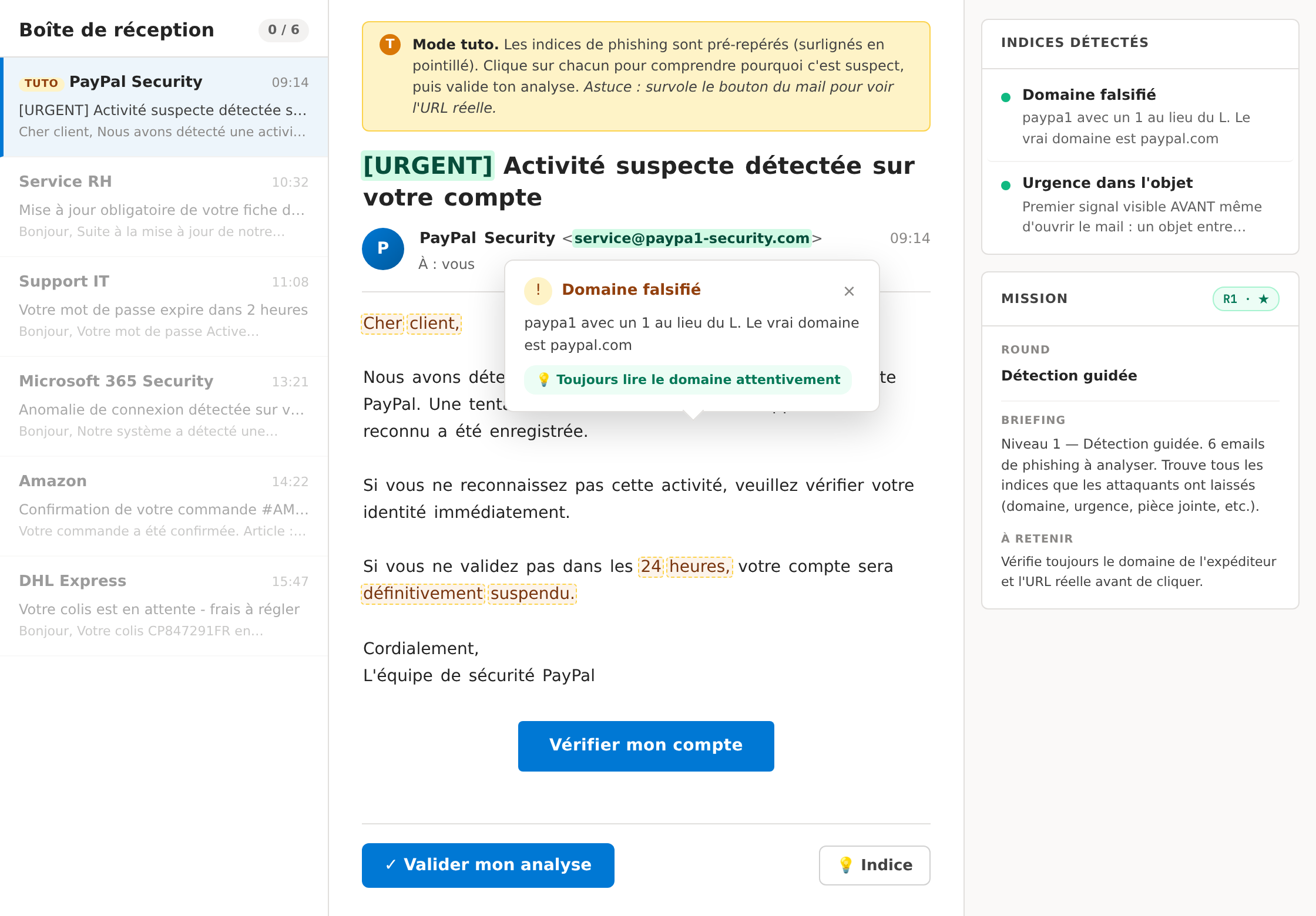1316x916 pixels.
Task: Click the highlighted word 'Cher'
Action: pos(382,324)
